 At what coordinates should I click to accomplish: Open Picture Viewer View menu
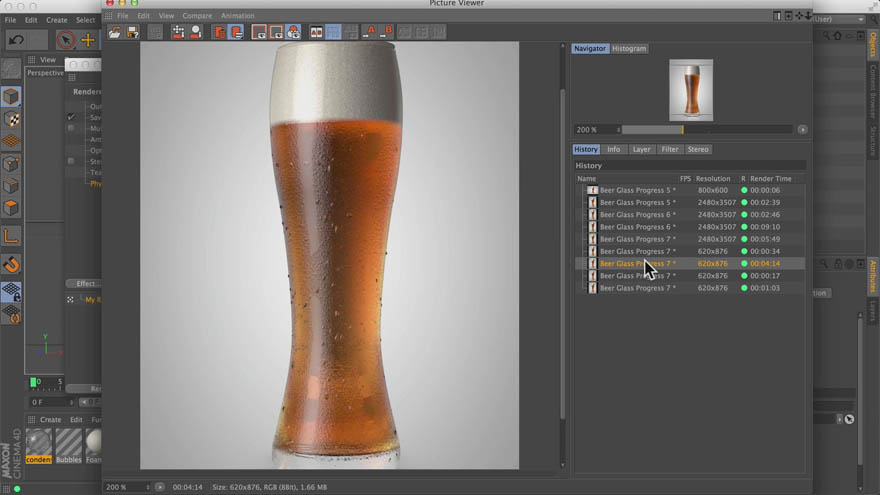(166, 16)
